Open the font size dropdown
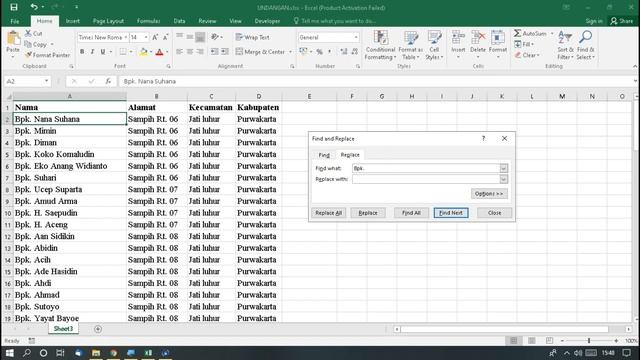The height and width of the screenshot is (360, 640). (x=146, y=37)
